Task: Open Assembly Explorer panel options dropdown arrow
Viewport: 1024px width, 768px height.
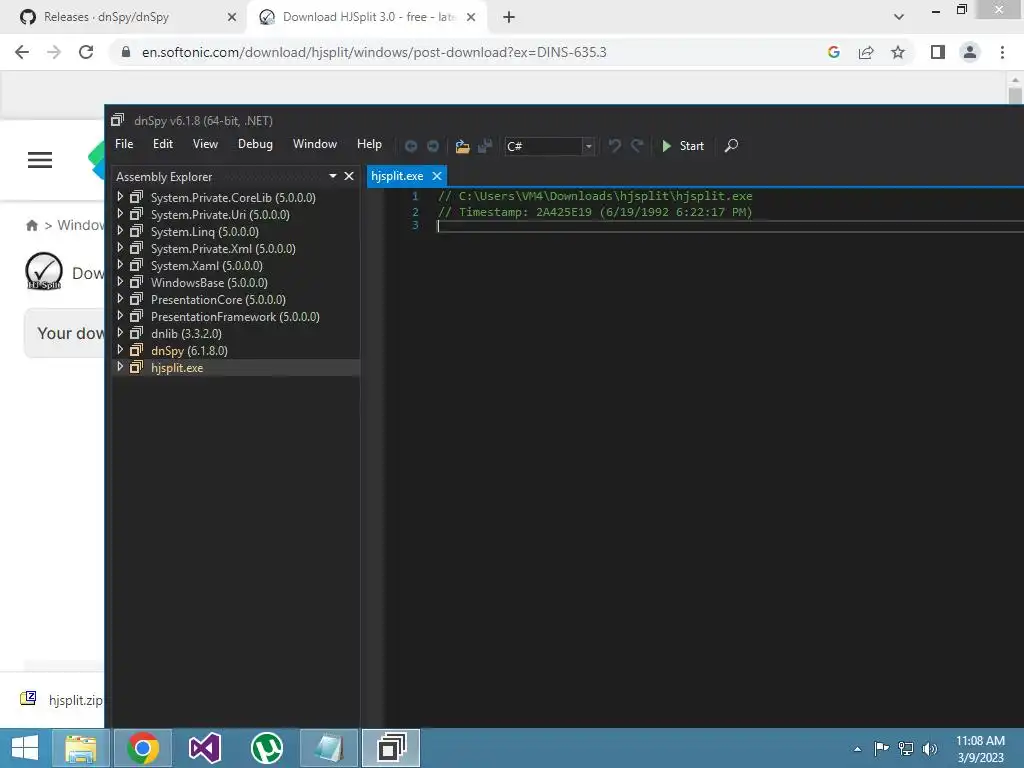Action: coord(332,176)
